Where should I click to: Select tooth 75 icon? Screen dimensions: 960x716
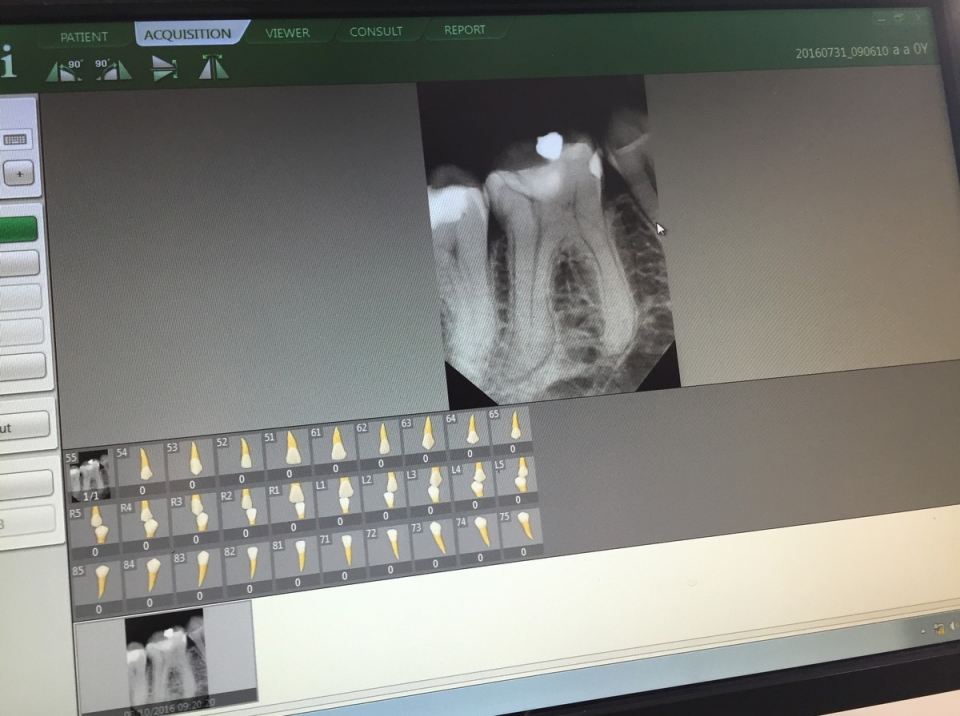[x=521, y=533]
